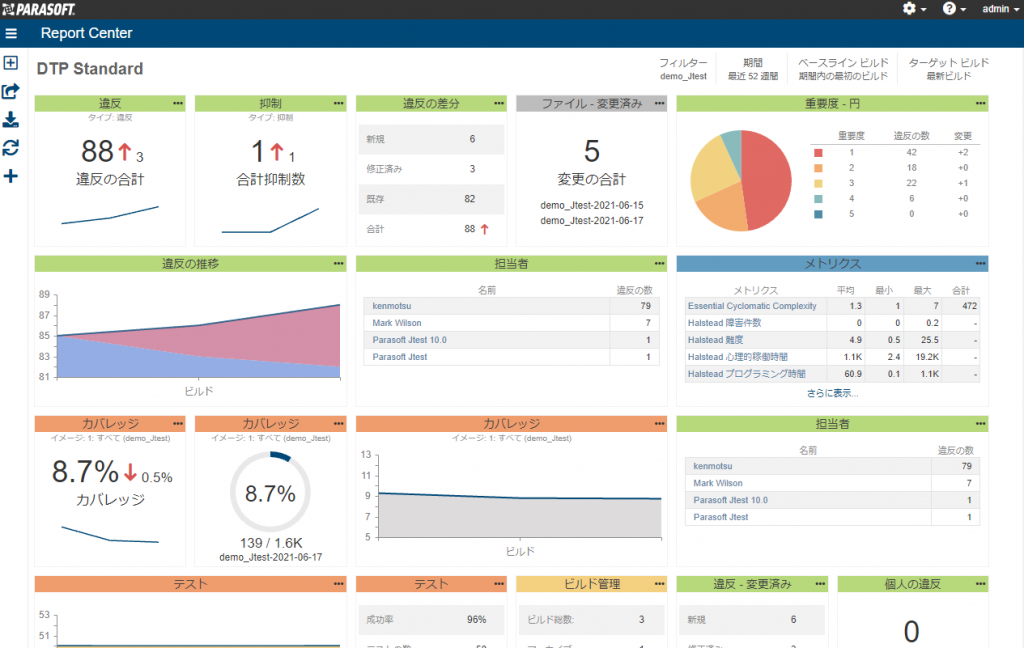Open the ターゲット ビルド selector
1024x648 pixels.
pyautogui.click(x=949, y=69)
